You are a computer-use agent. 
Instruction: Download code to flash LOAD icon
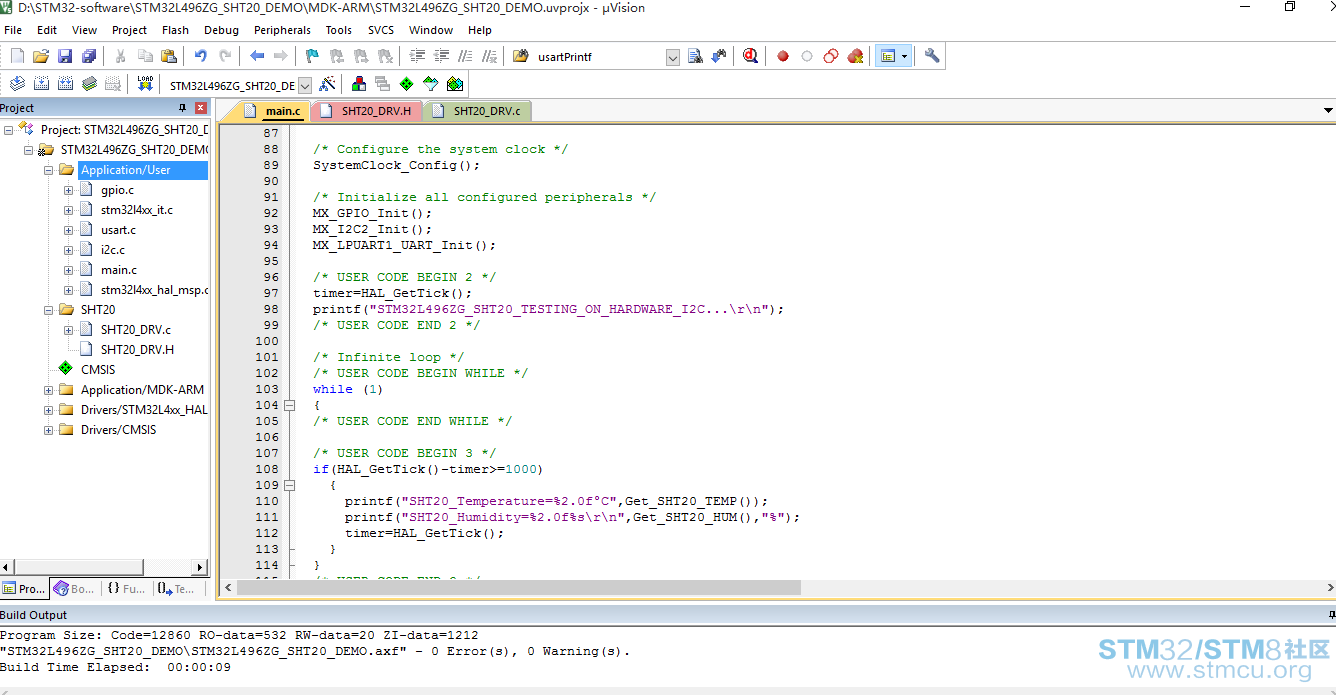pos(145,84)
